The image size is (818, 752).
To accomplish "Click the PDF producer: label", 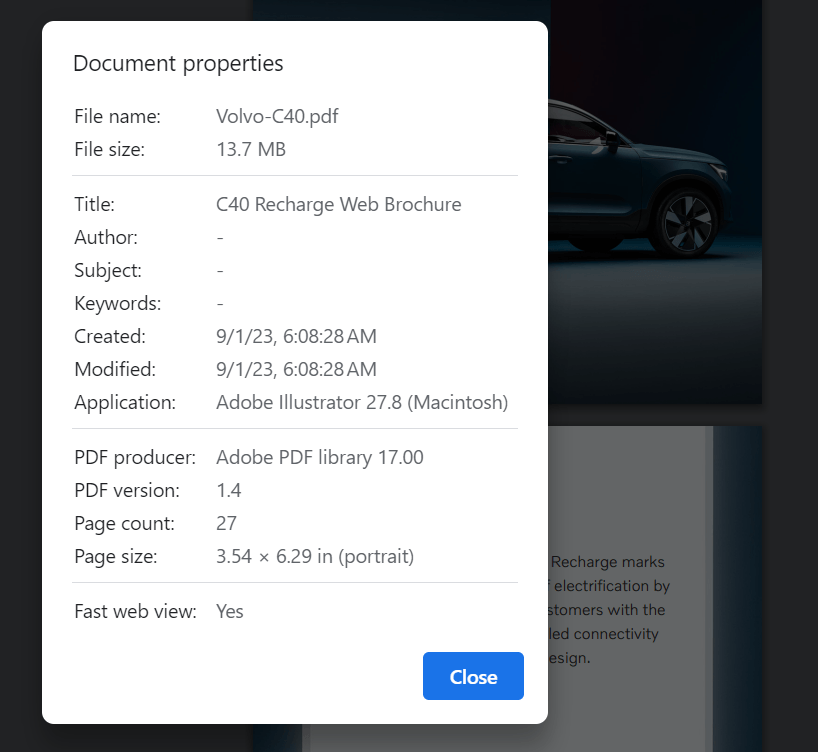I will coord(135,457).
